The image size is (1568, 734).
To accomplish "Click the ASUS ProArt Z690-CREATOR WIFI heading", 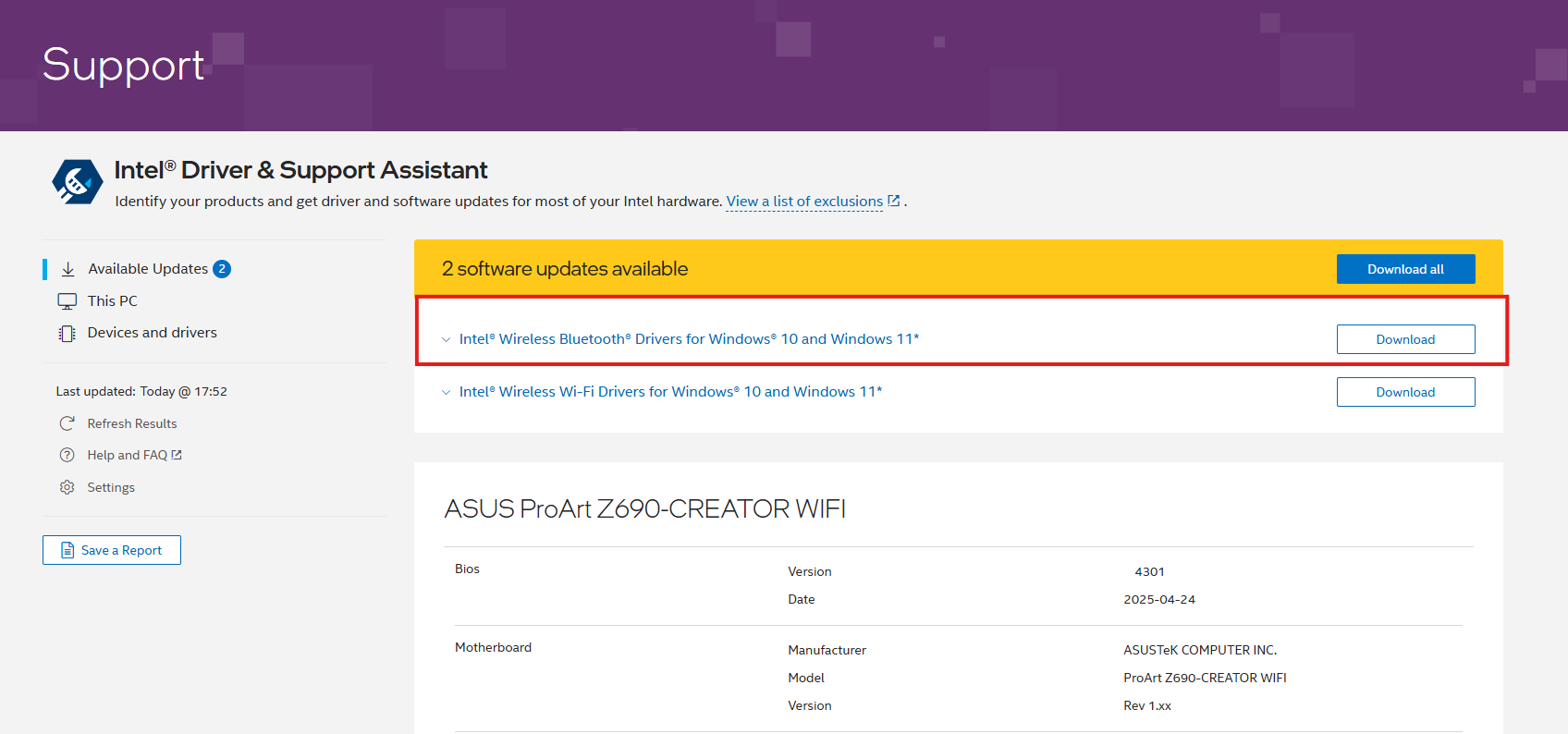I will [644, 508].
